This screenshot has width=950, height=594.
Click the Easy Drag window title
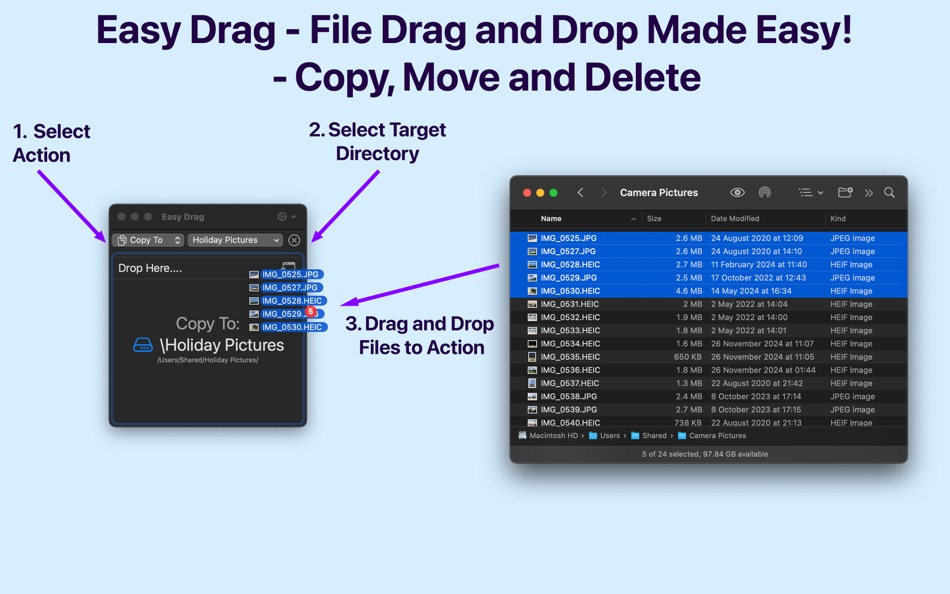[182, 216]
